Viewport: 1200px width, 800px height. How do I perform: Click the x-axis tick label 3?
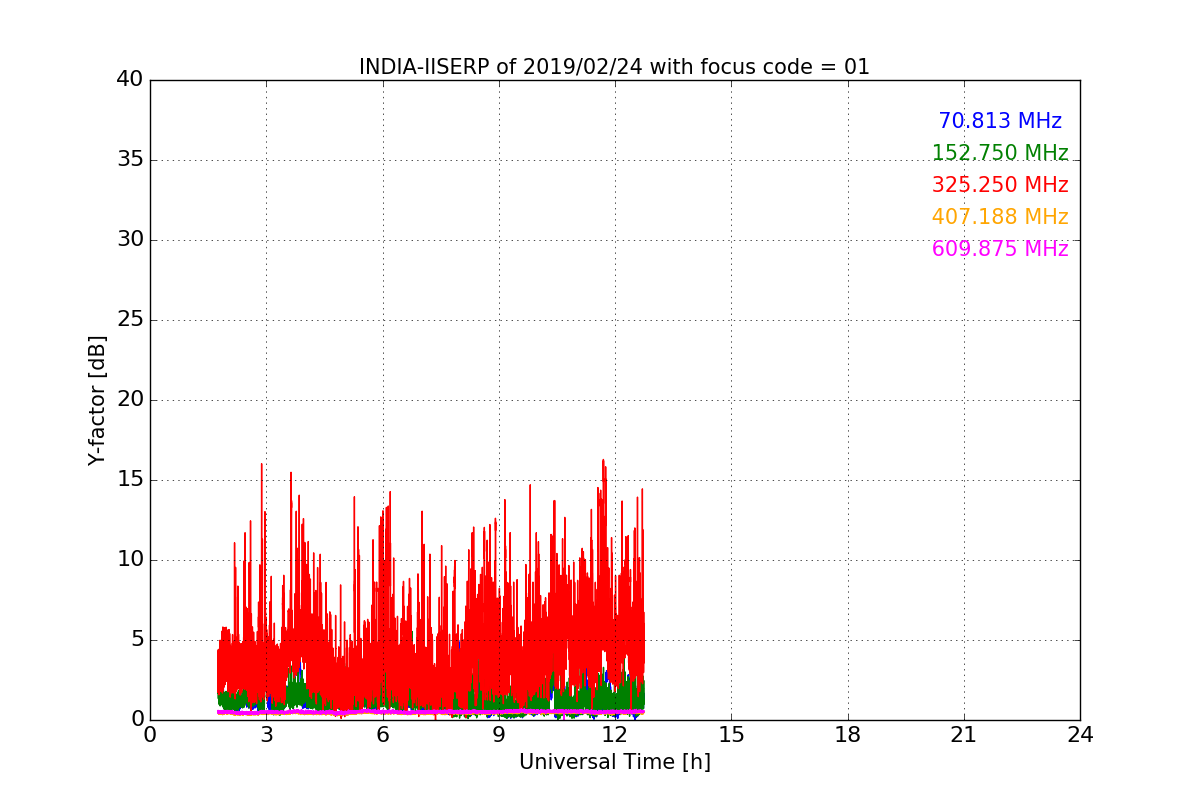[266, 735]
